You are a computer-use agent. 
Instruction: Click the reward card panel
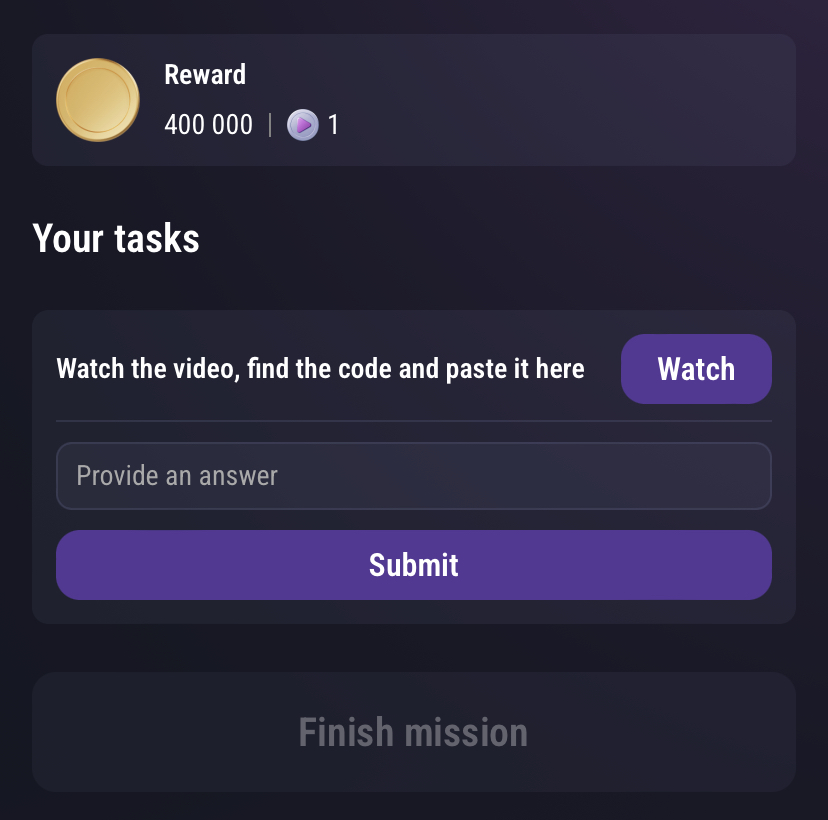(x=413, y=100)
